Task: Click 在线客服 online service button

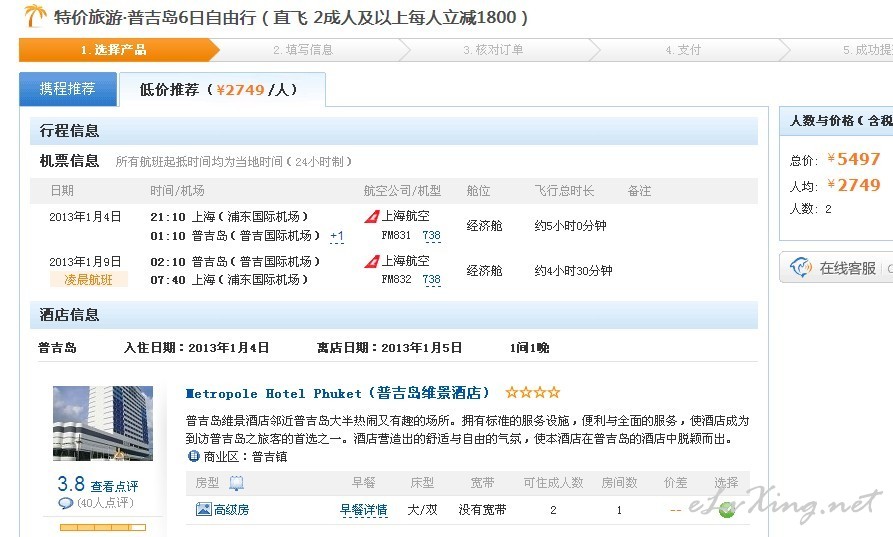Action: pos(836,268)
